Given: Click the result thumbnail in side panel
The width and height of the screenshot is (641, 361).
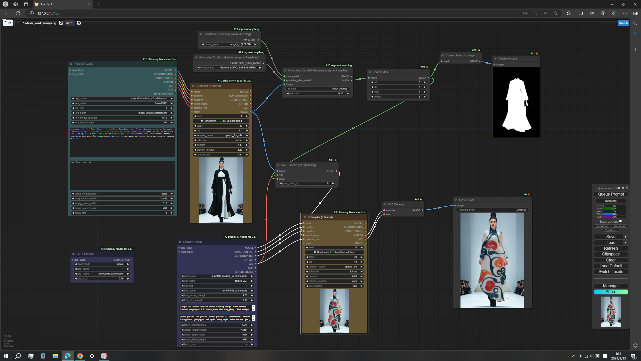Looking at the screenshot, I should pos(611,312).
